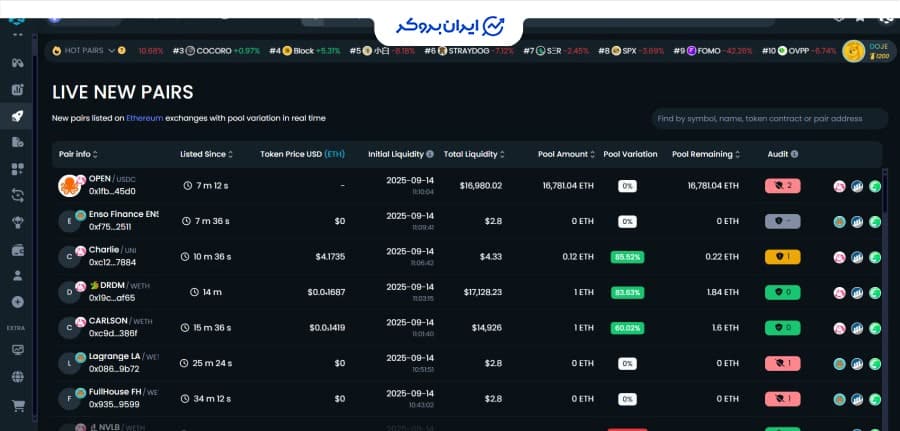
Task: Open chart icon for the OPEN/USDC row
Action: pos(857,186)
